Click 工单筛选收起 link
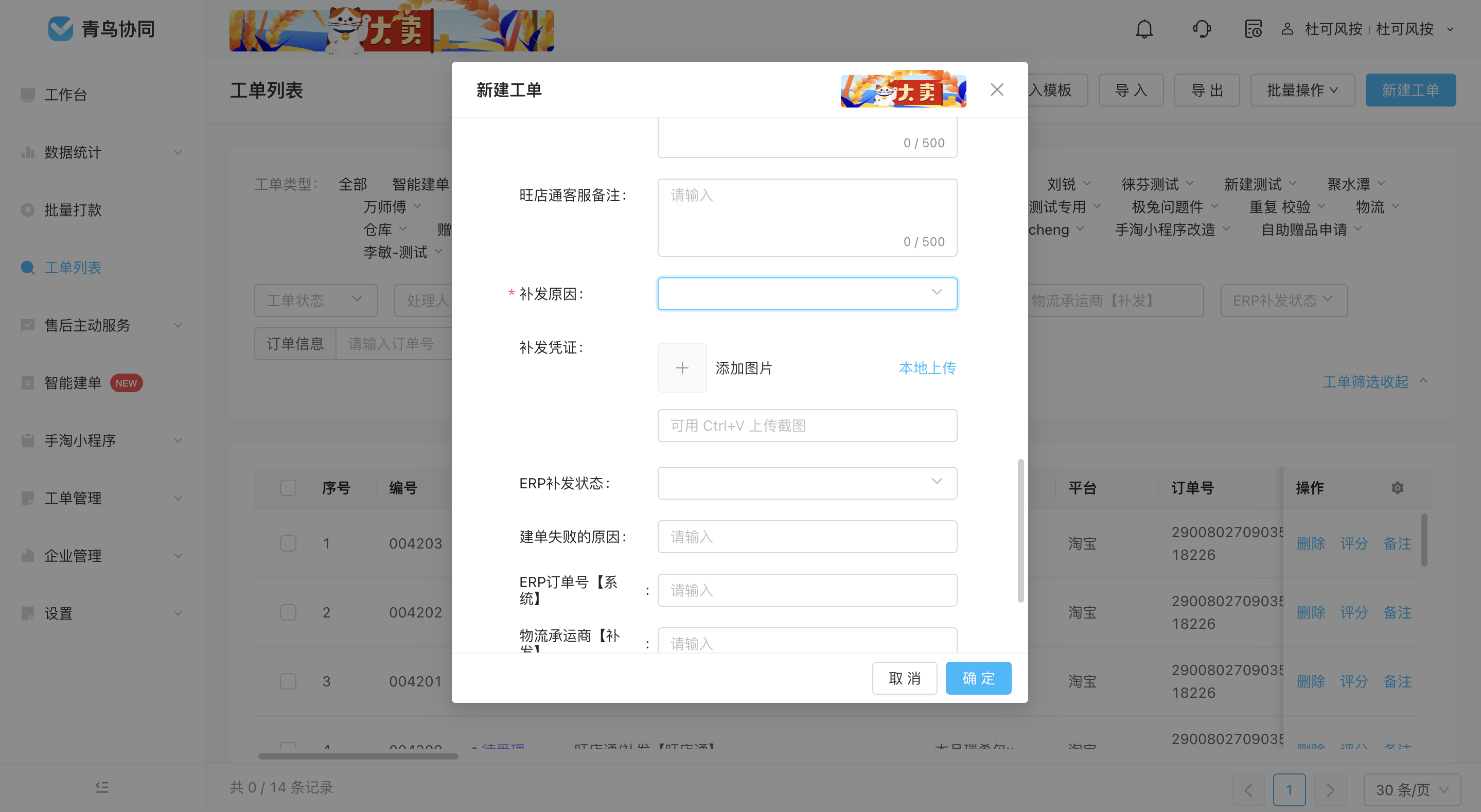Image resolution: width=1481 pixels, height=812 pixels. point(1374,382)
